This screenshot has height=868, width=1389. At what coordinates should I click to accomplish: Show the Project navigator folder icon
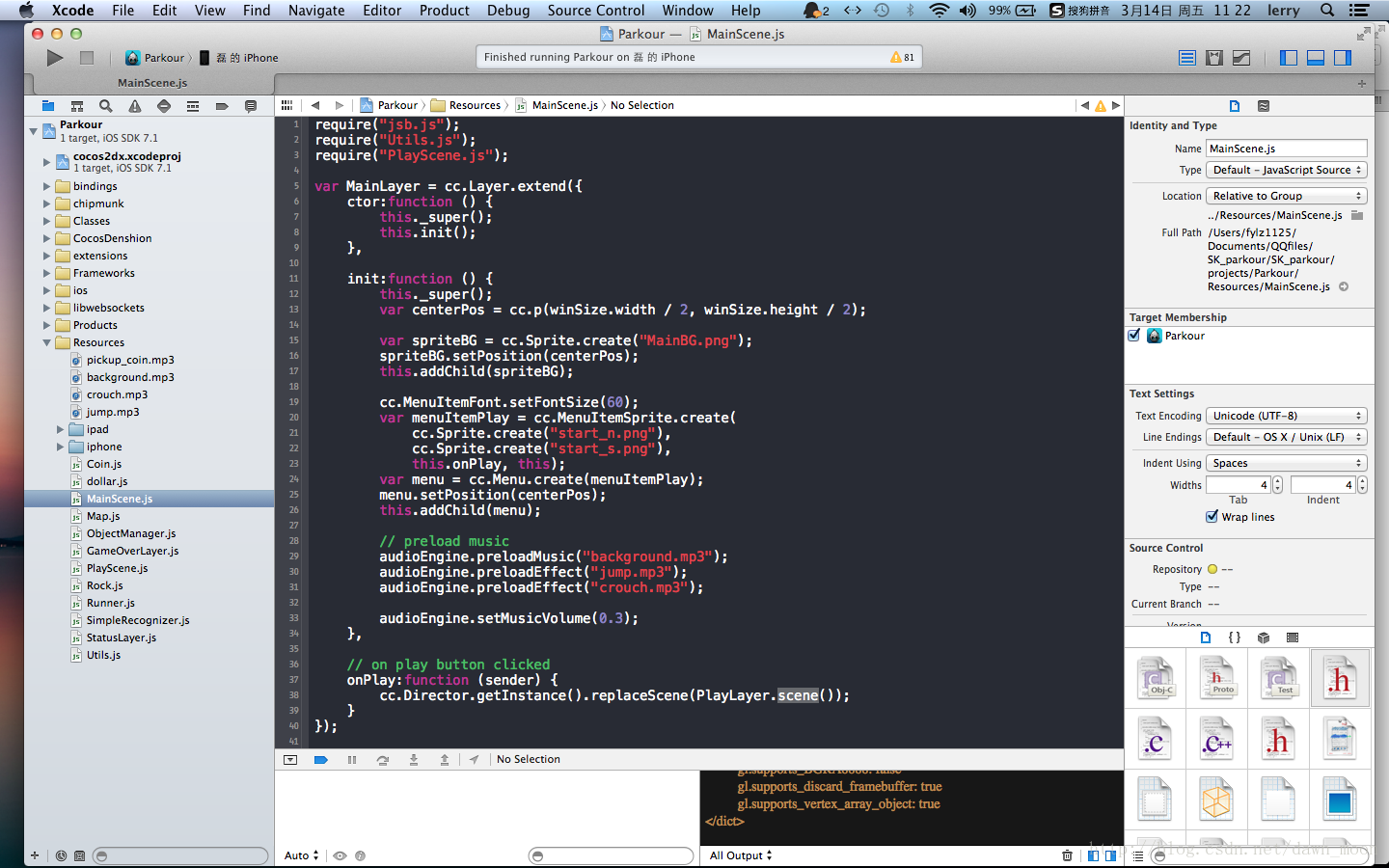click(x=47, y=106)
